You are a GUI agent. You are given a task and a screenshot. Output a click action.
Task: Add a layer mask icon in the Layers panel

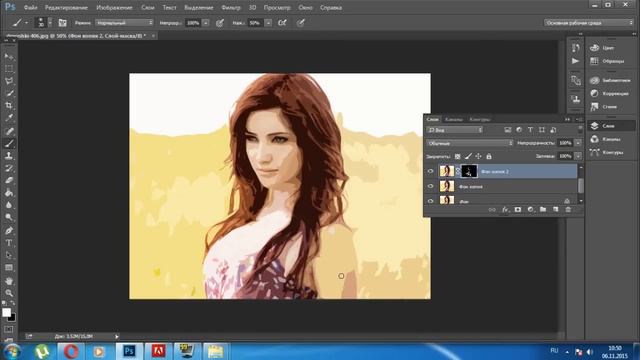tap(518, 209)
